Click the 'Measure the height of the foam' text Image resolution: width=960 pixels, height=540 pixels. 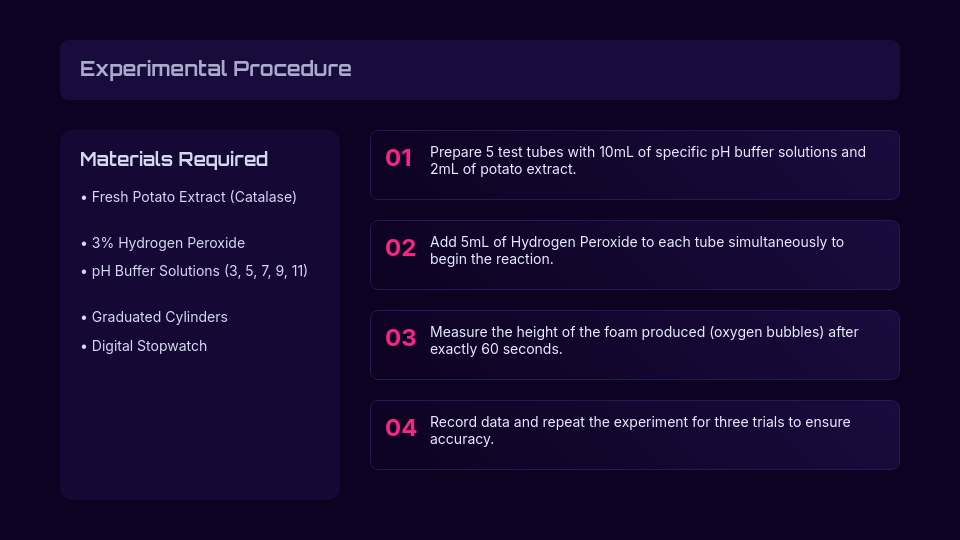[644, 332]
